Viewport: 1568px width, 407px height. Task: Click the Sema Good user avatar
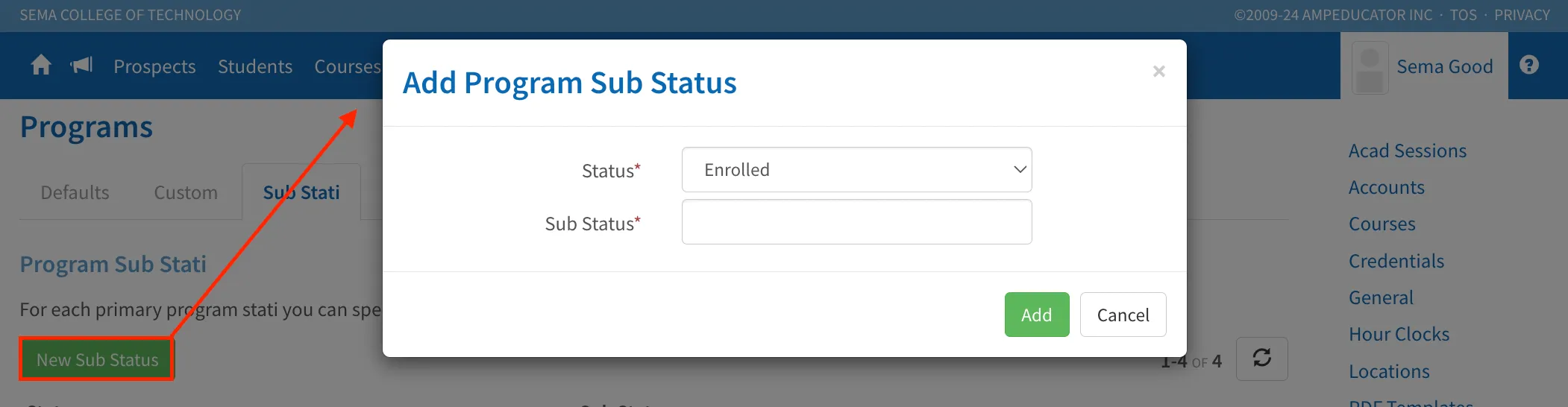1370,68
